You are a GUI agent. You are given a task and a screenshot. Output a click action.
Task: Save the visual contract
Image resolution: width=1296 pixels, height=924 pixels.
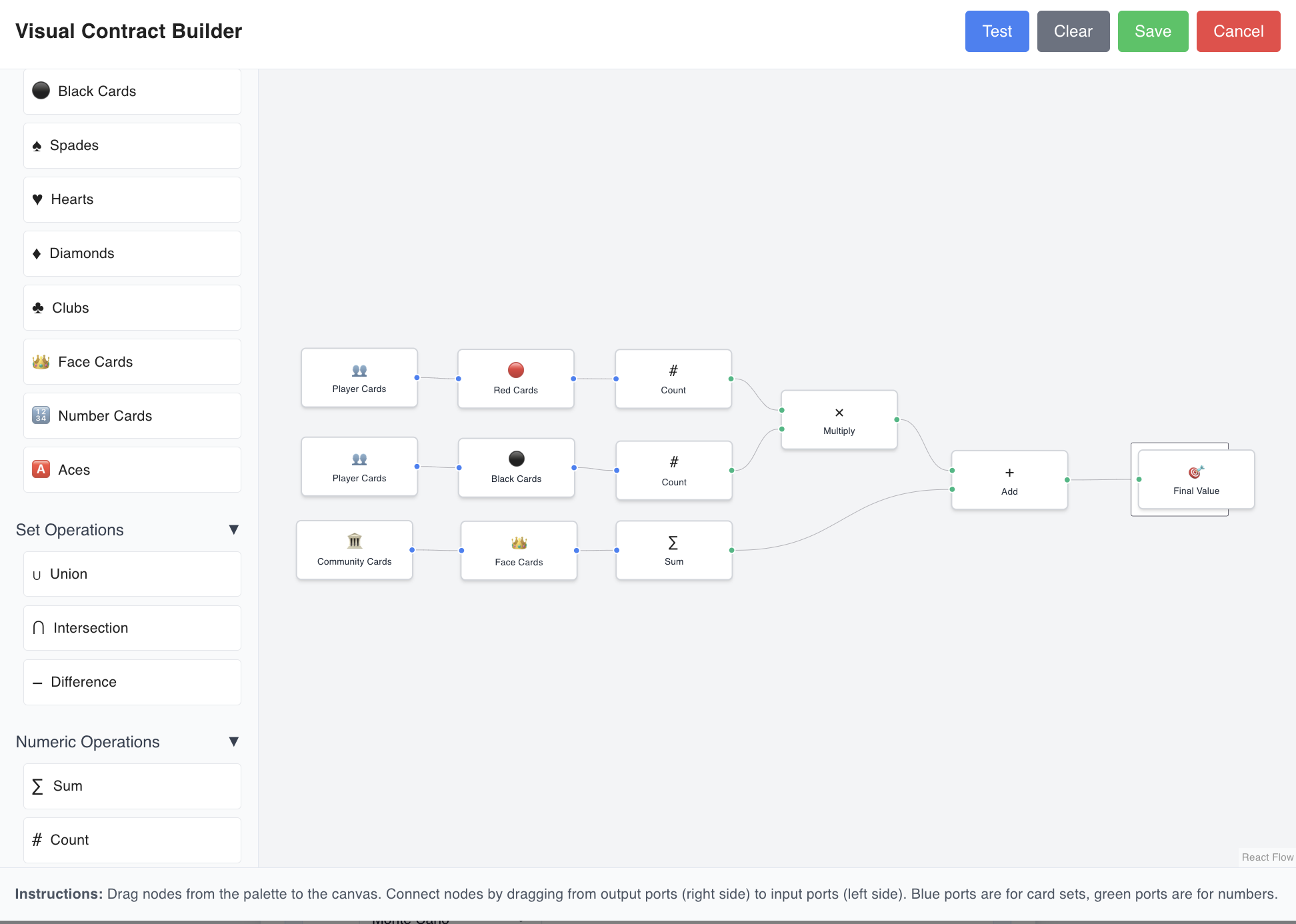pyautogui.click(x=1153, y=31)
